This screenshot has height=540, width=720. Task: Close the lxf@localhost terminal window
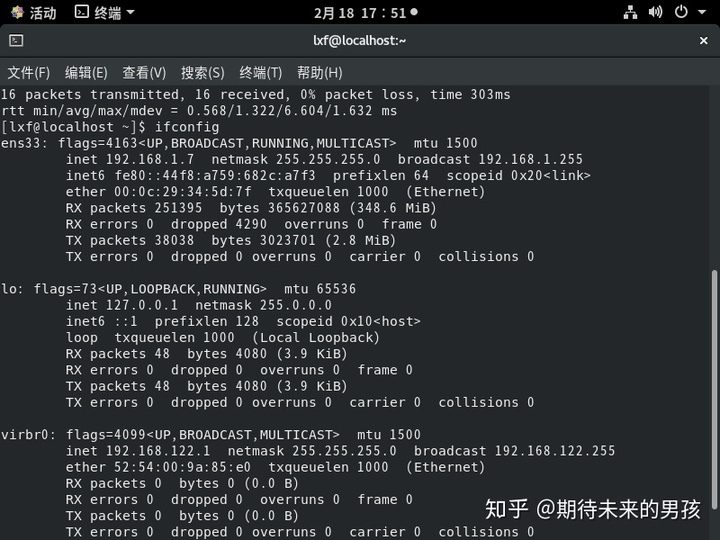pos(703,41)
